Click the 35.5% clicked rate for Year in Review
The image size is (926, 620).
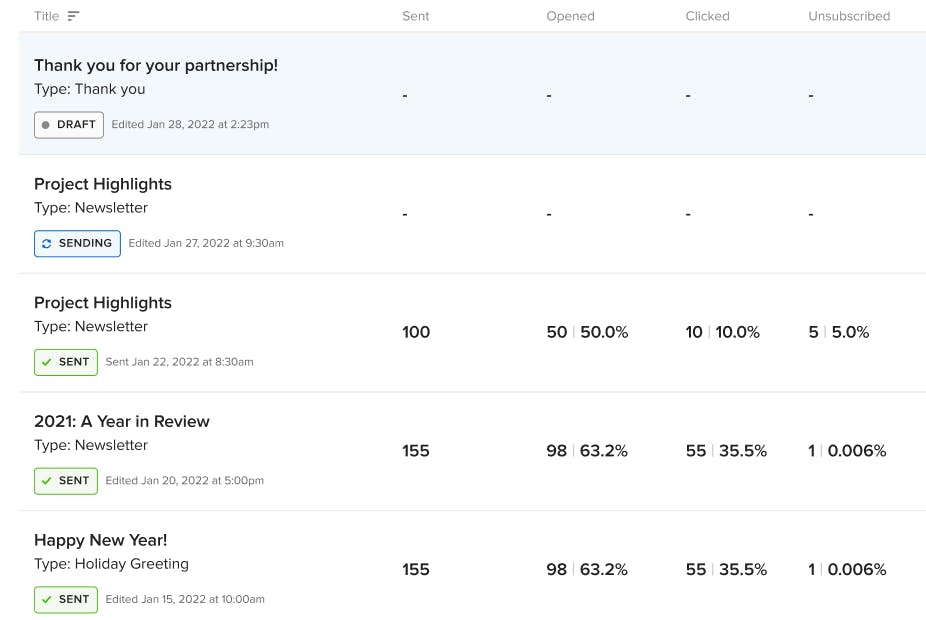coord(743,451)
